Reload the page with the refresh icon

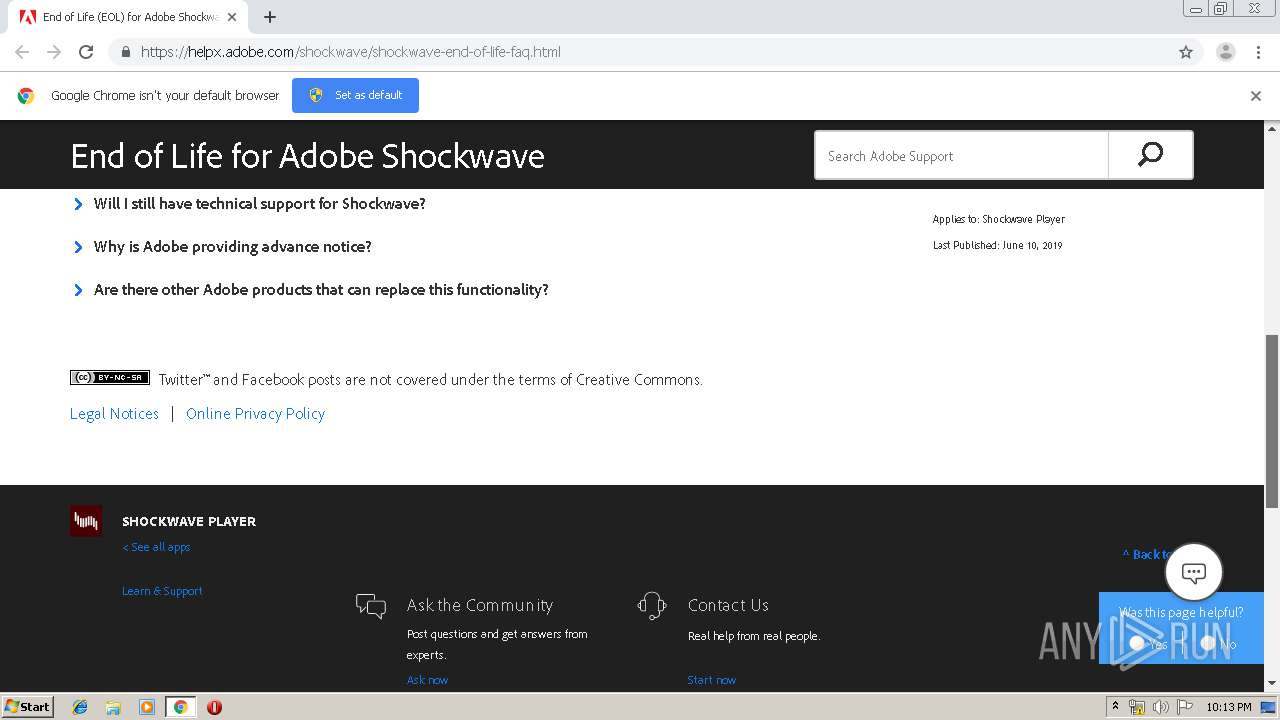[86, 52]
